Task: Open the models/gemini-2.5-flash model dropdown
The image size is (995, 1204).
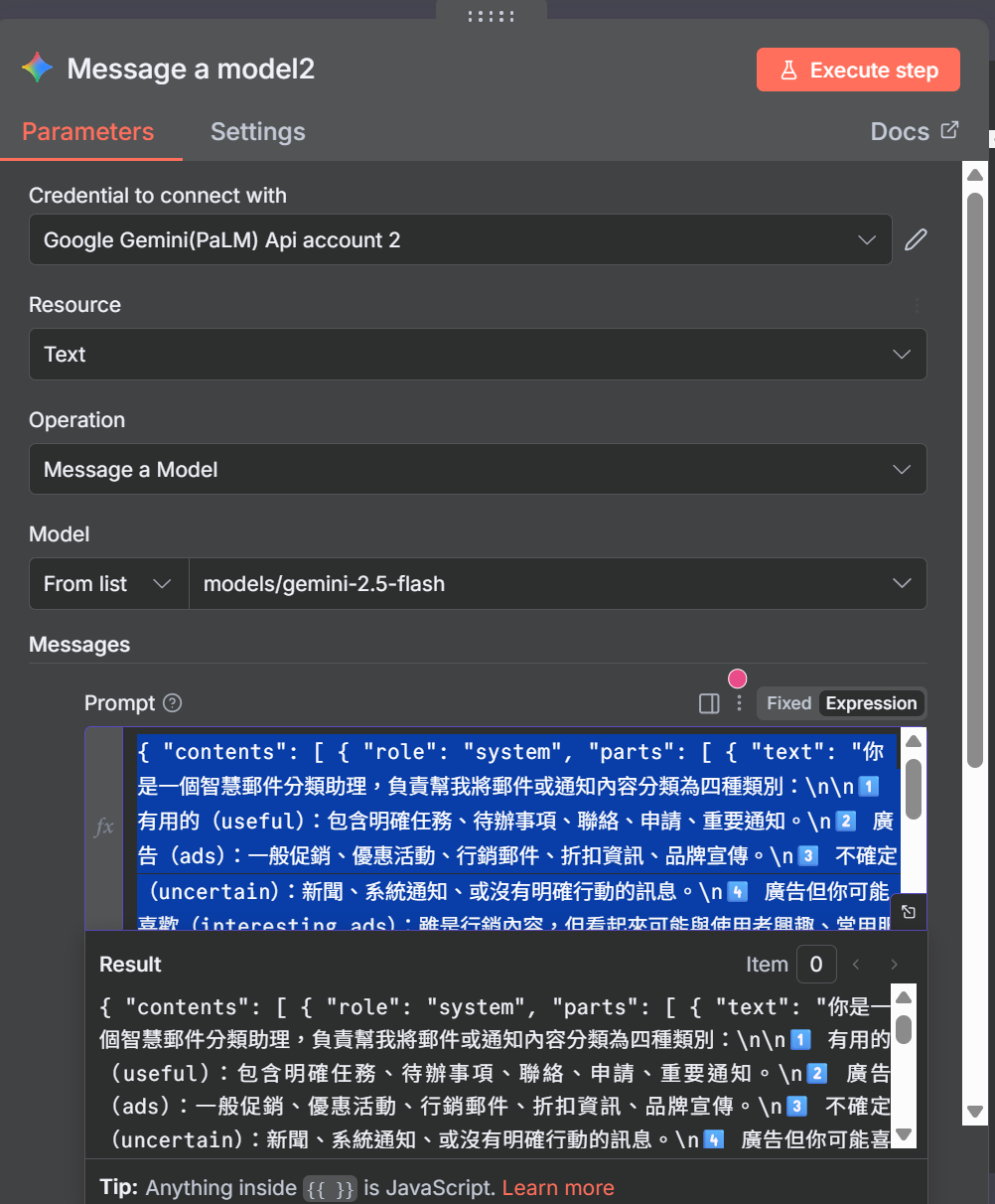Action: coord(558,584)
